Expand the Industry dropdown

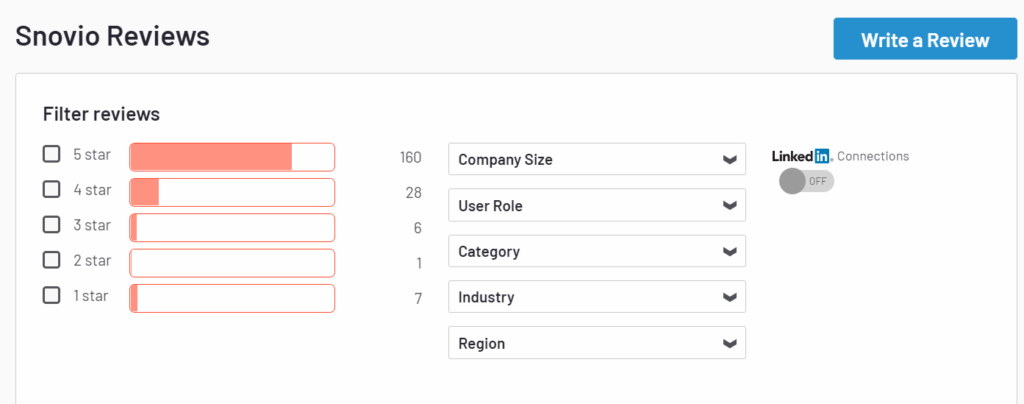597,297
